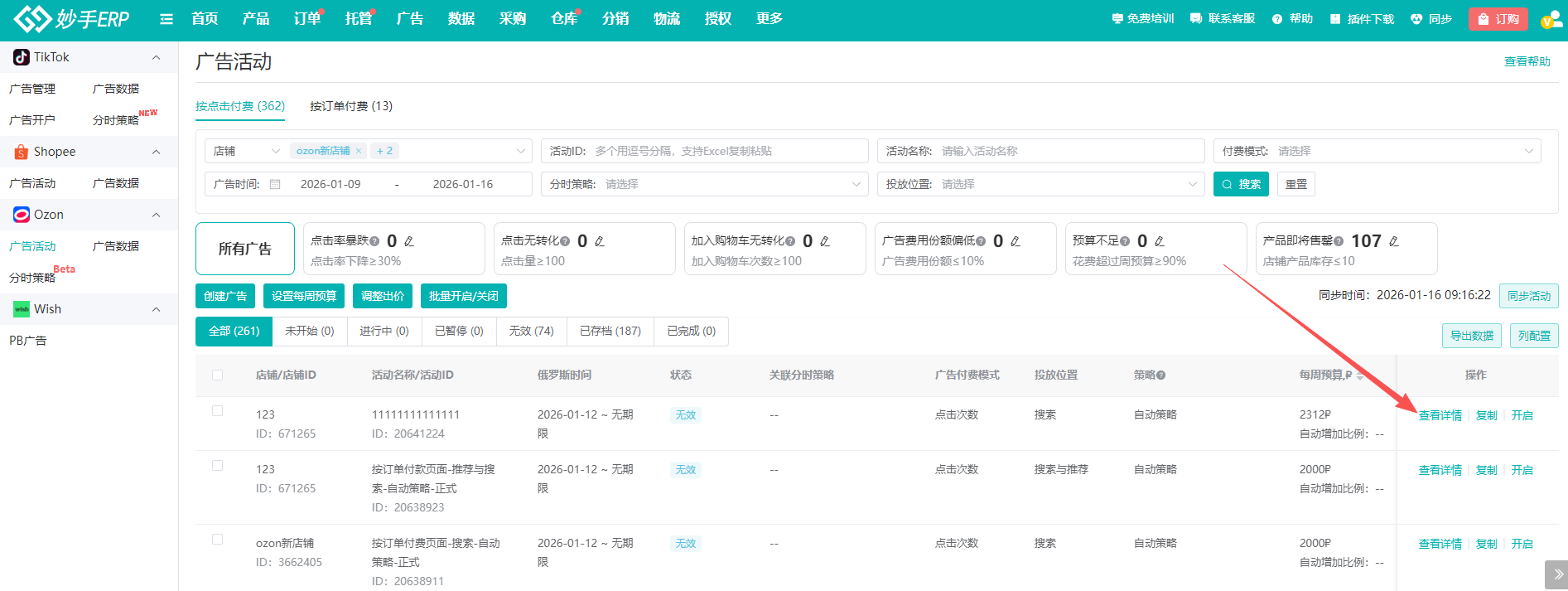Select the 已存档 (187) status tab
The image size is (1568, 591).
(x=610, y=331)
